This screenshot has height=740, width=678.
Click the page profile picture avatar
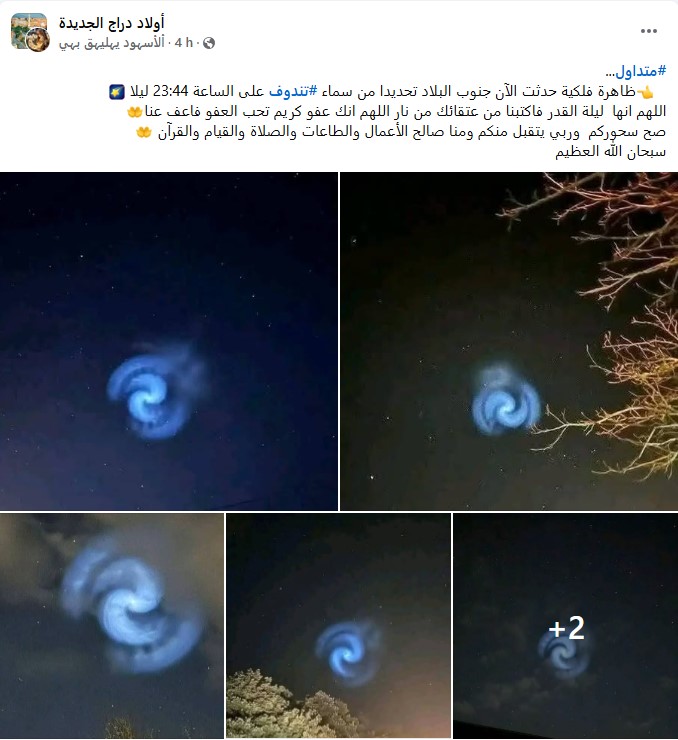[29, 31]
